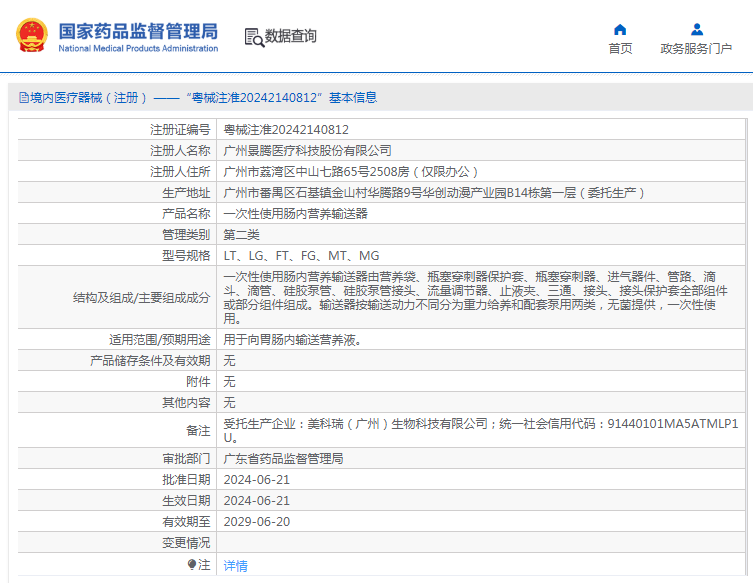Click the 注册人住所 label
This screenshot has width=753, height=583.
pyautogui.click(x=180, y=172)
